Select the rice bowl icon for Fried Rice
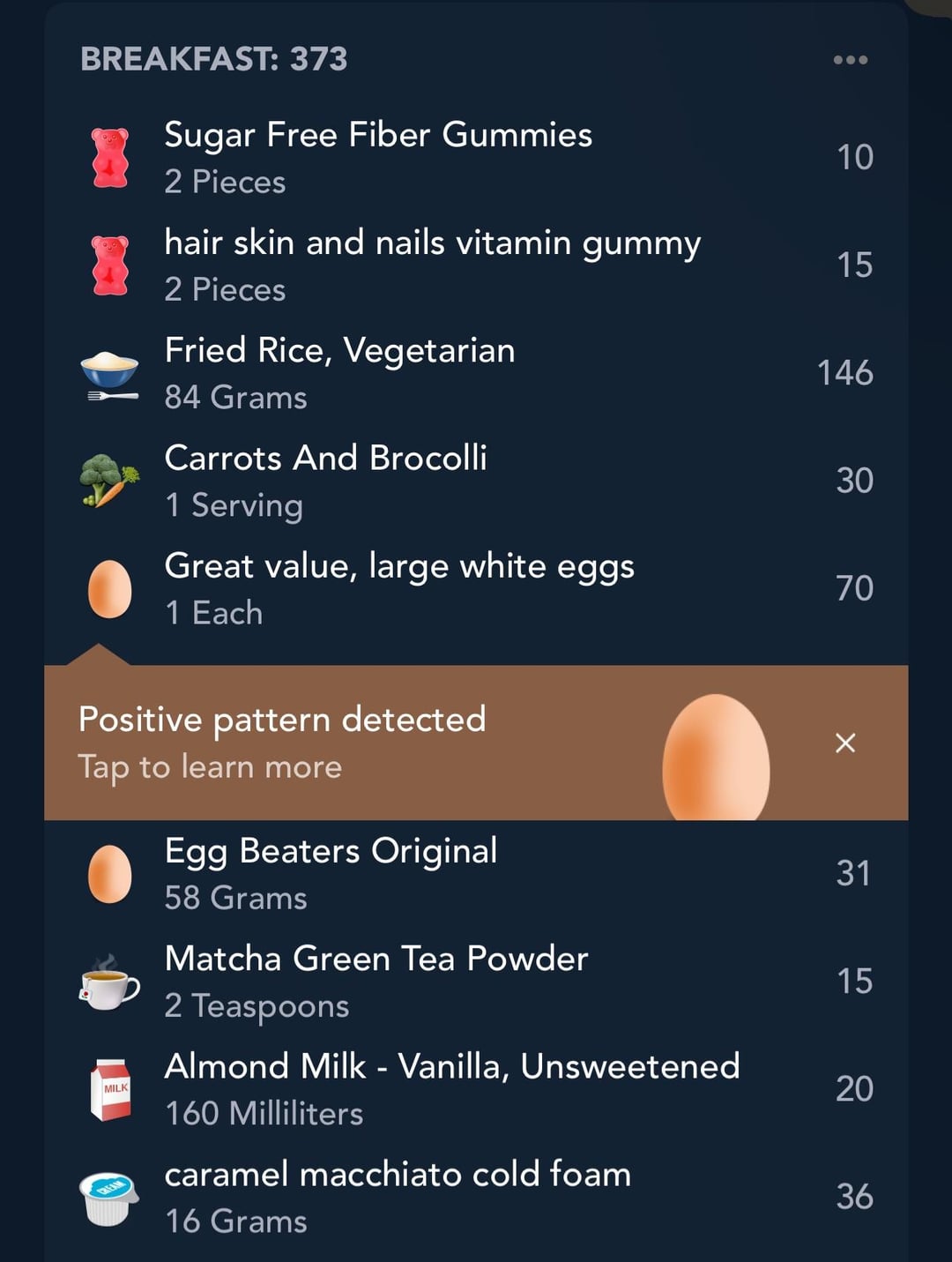This screenshot has width=952, height=1262. coord(109,375)
